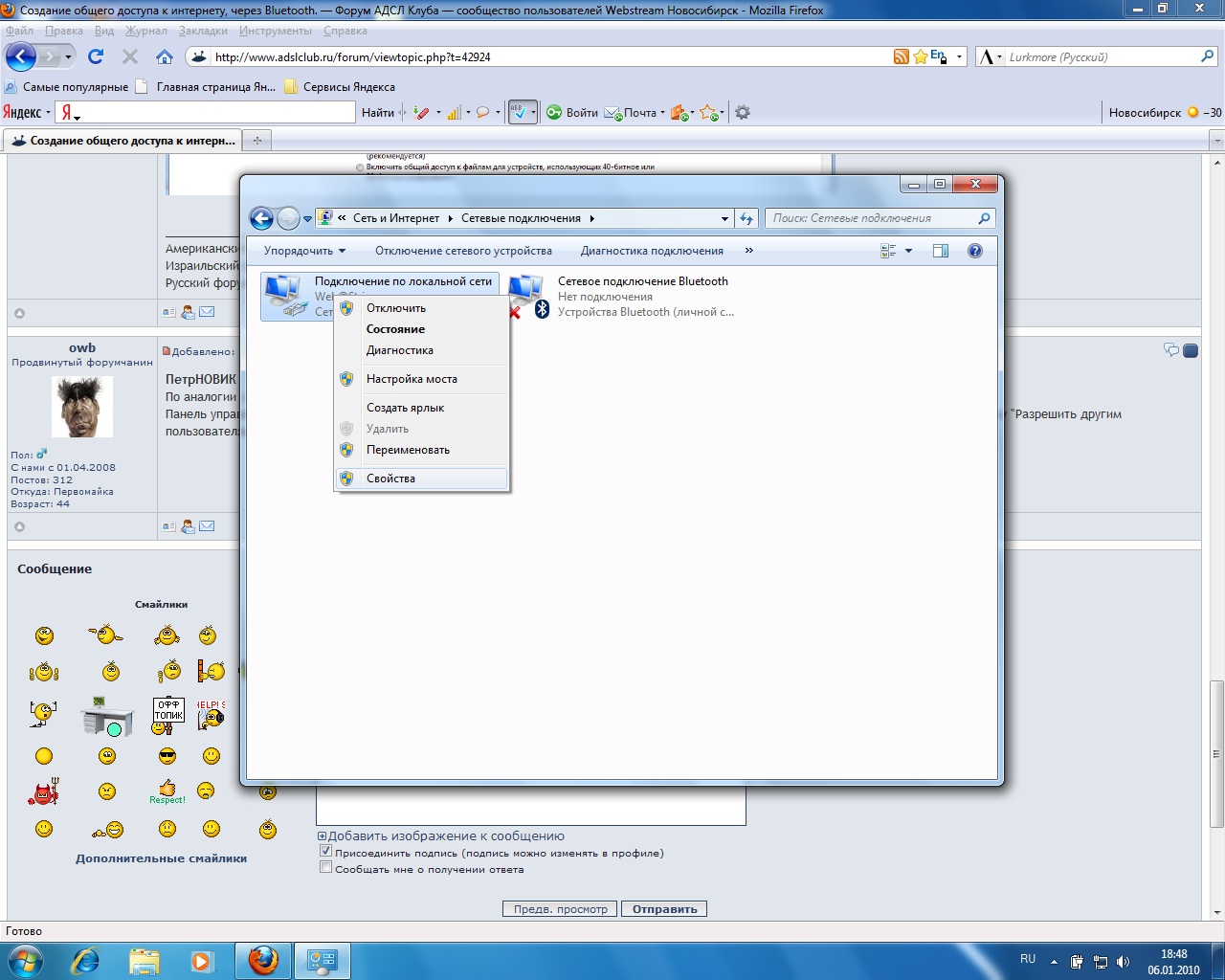This screenshot has width=1225, height=980.
Task: Expand the Упорядочить dropdown menu
Action: tap(303, 251)
